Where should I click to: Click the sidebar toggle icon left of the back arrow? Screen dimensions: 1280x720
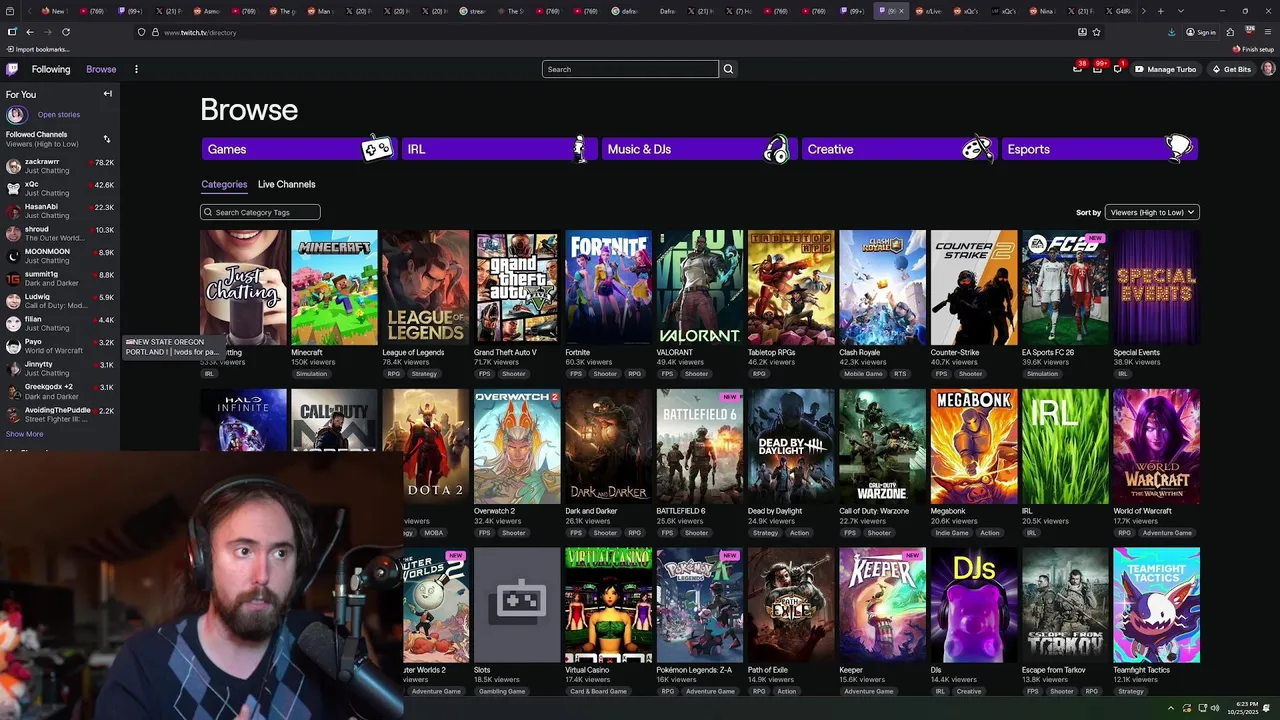(12, 32)
